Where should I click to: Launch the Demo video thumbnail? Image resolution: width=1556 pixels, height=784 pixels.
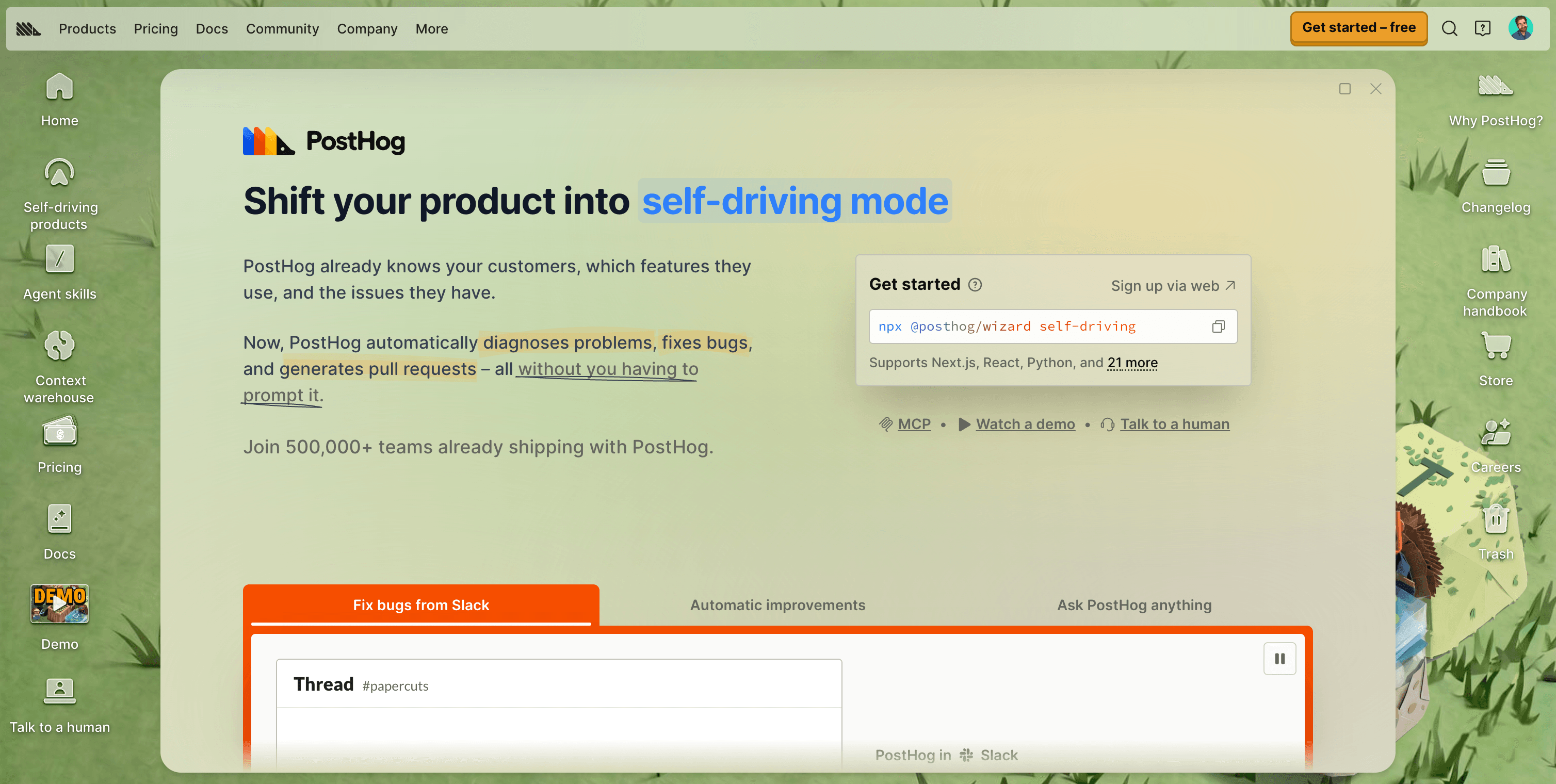point(59,604)
